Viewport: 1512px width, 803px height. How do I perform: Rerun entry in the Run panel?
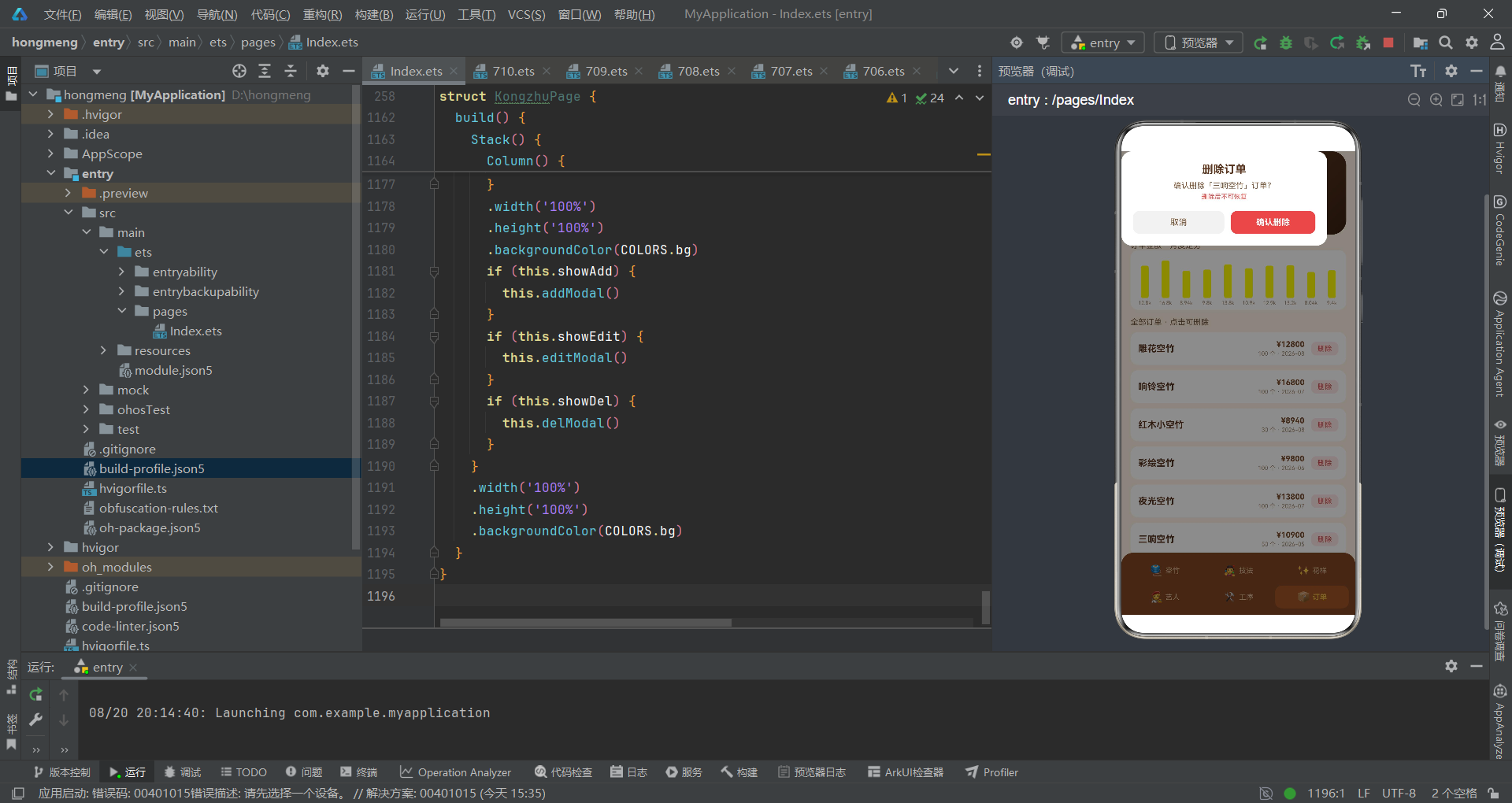[x=35, y=694]
